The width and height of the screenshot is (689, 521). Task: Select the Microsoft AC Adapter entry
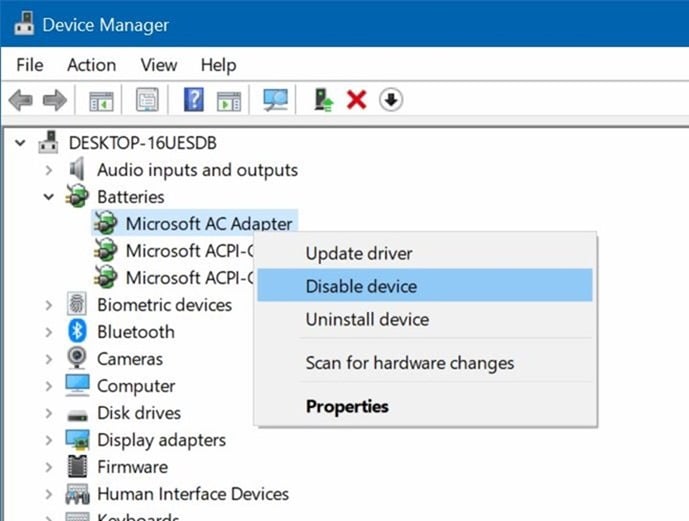coord(209,224)
